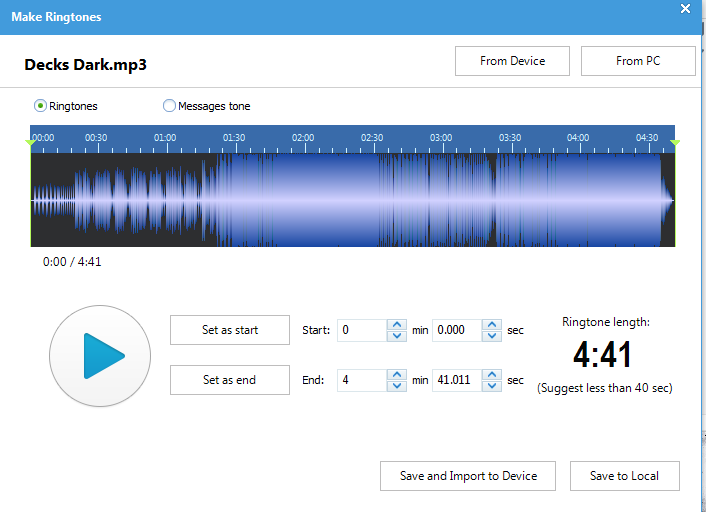
Task: Decrease the End seconds value
Action: coord(491,386)
